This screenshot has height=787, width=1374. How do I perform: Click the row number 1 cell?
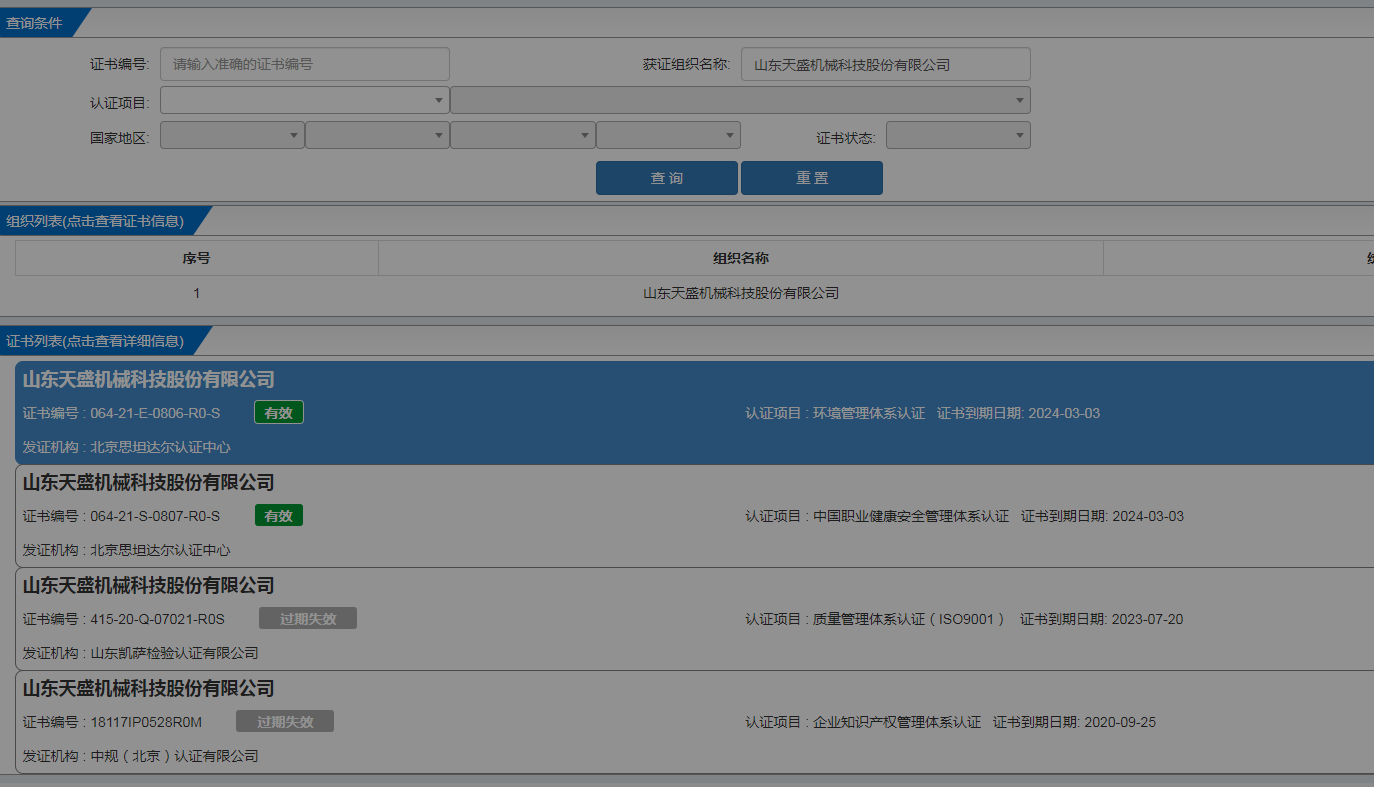pyautogui.click(x=196, y=293)
